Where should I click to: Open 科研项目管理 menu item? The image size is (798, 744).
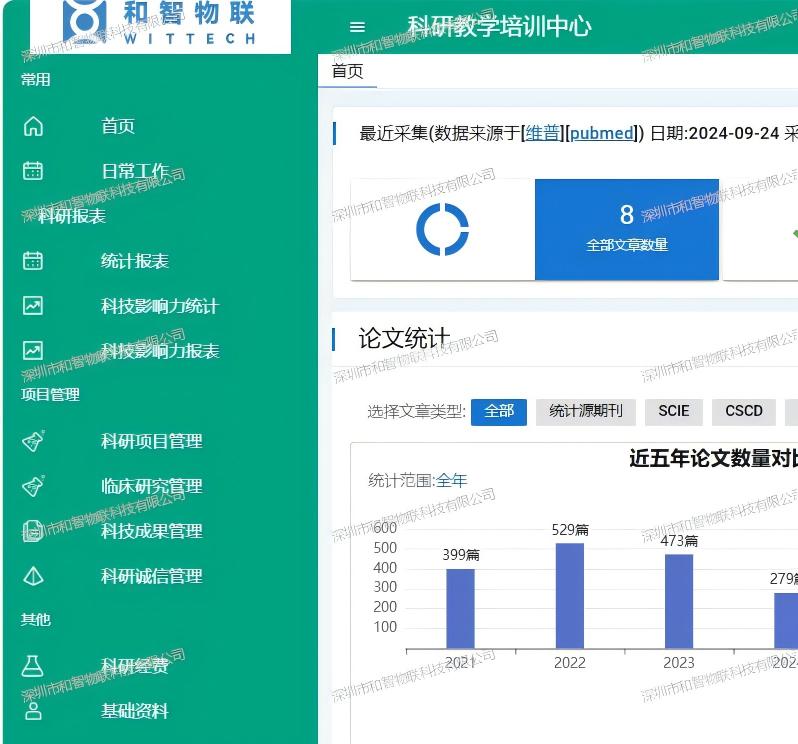point(152,441)
